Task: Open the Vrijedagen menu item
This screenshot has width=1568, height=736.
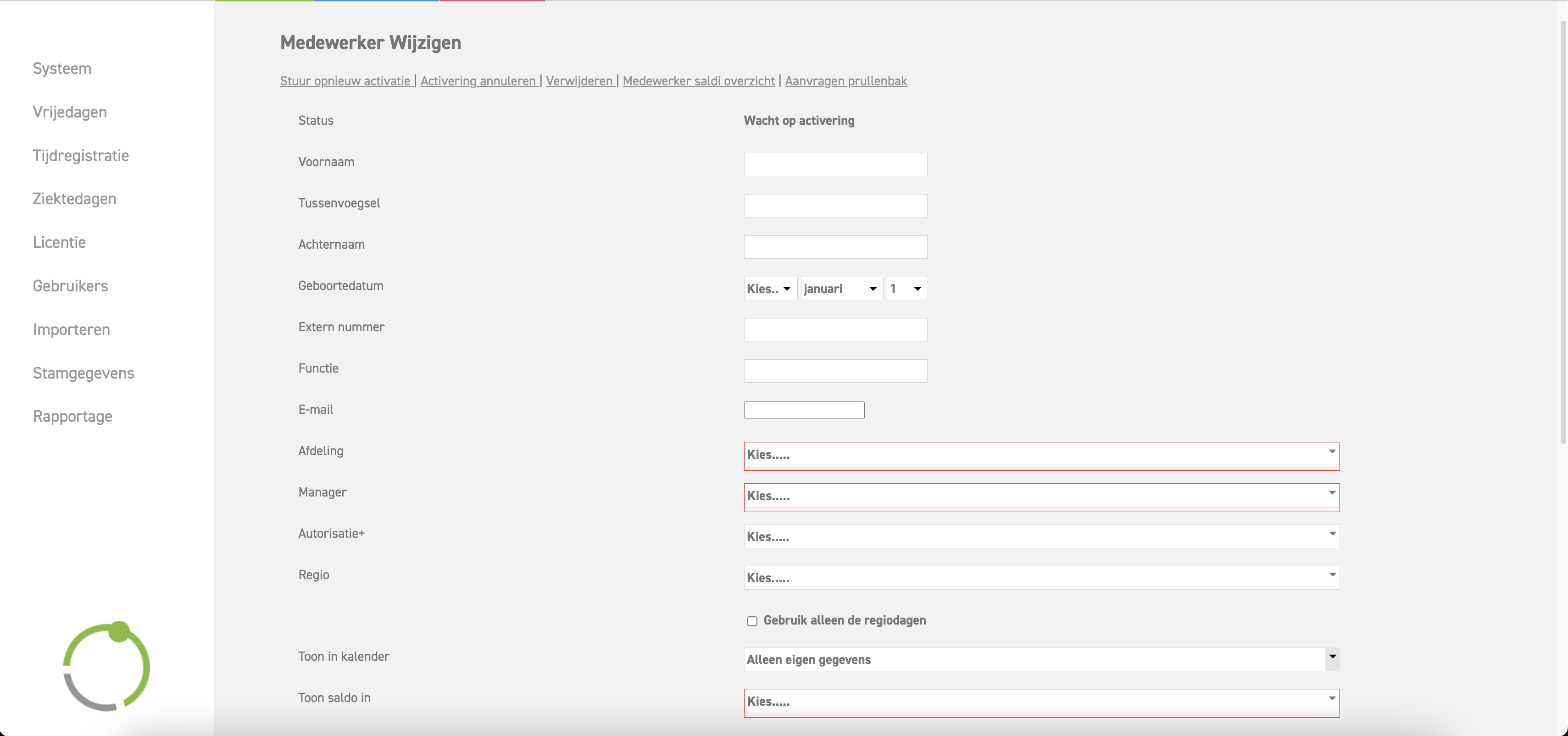Action: [69, 112]
